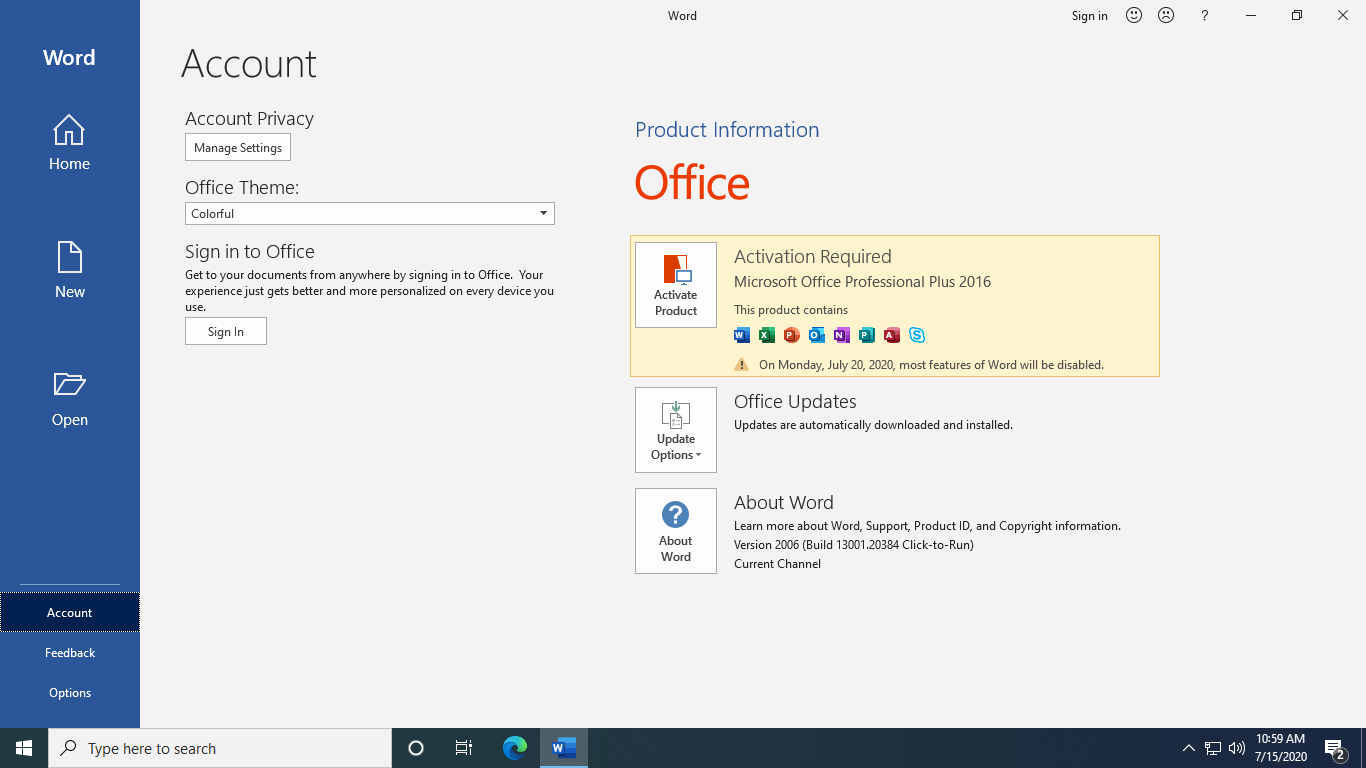This screenshot has width=1366, height=768.
Task: Go to the Open files page
Action: (69, 399)
